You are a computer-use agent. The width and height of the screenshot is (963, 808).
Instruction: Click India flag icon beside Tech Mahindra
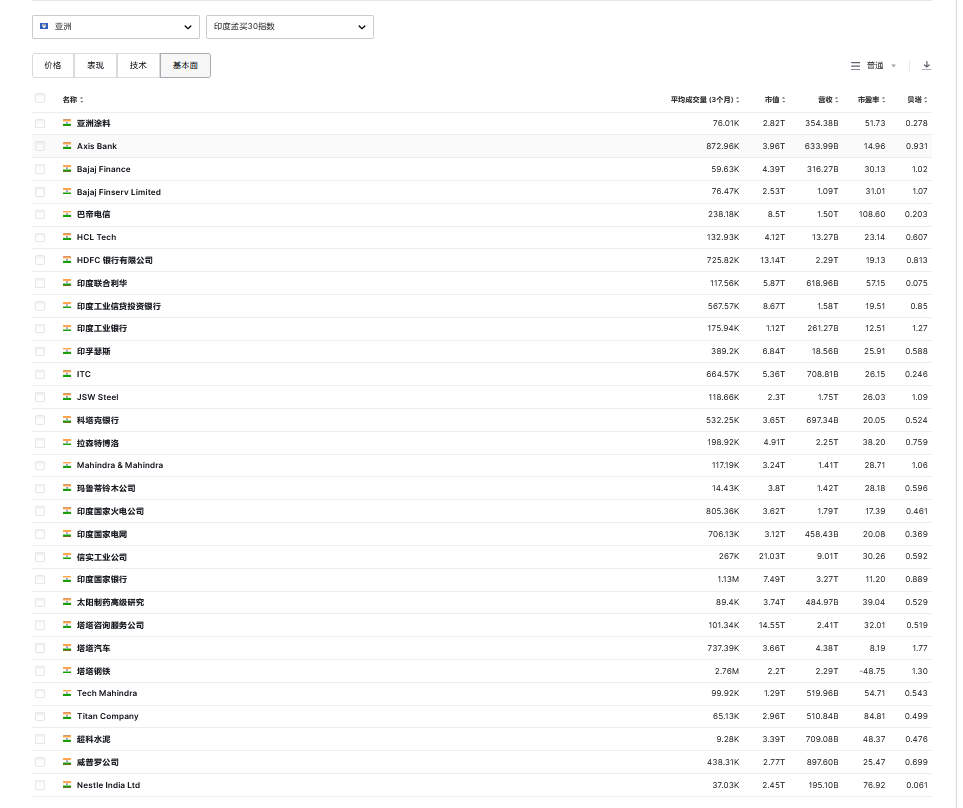(67, 693)
